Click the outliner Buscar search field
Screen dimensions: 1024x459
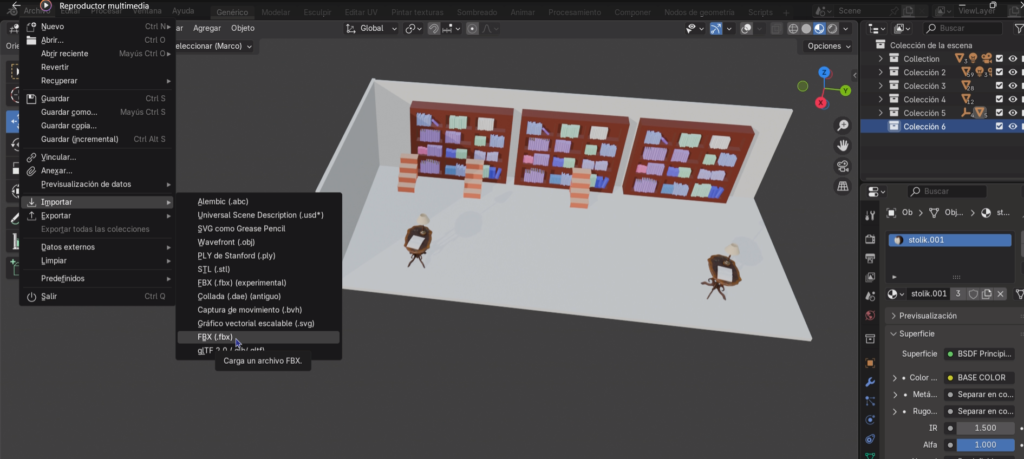tap(960, 29)
